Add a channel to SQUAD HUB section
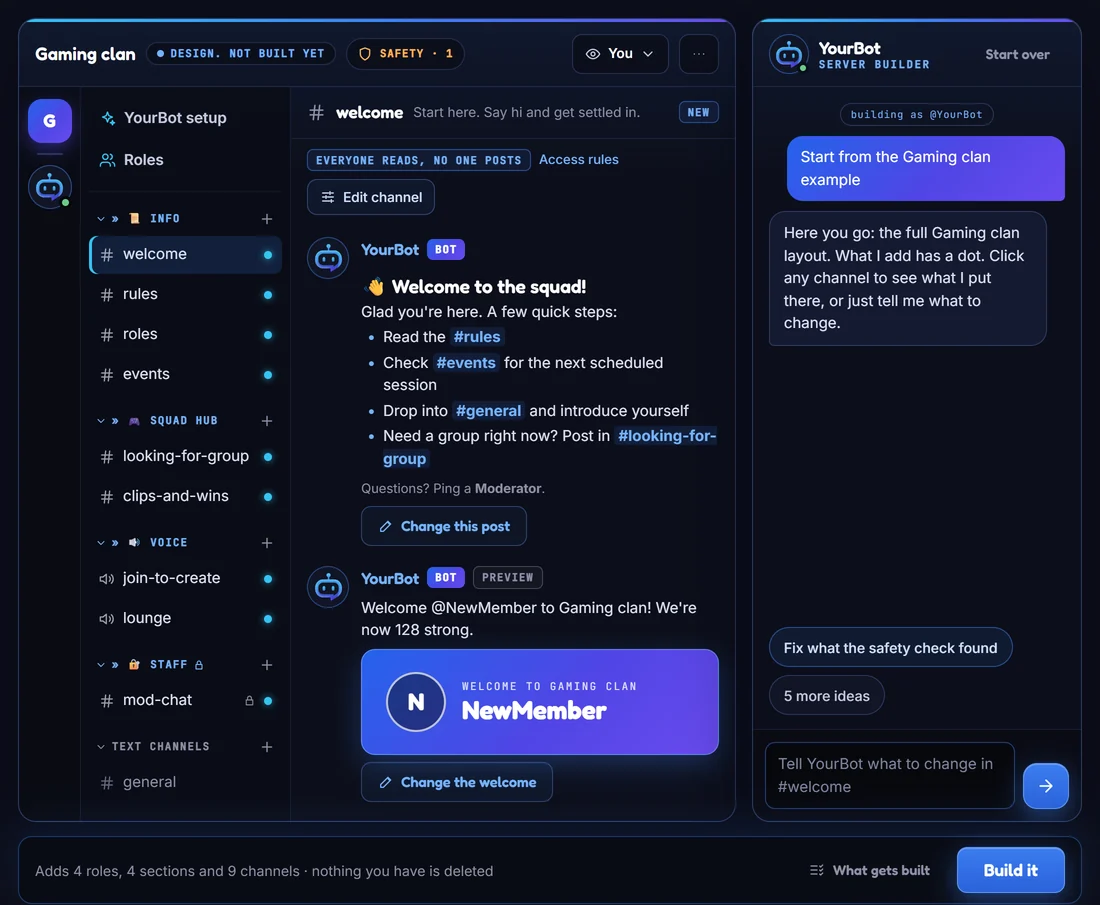This screenshot has height=905, width=1100. (267, 421)
